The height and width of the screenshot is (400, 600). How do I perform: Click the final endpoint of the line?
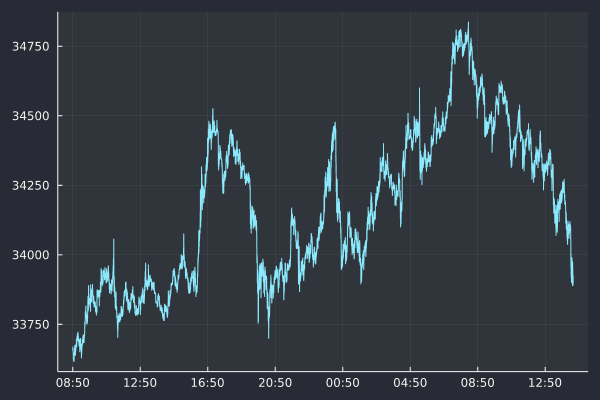(x=572, y=284)
